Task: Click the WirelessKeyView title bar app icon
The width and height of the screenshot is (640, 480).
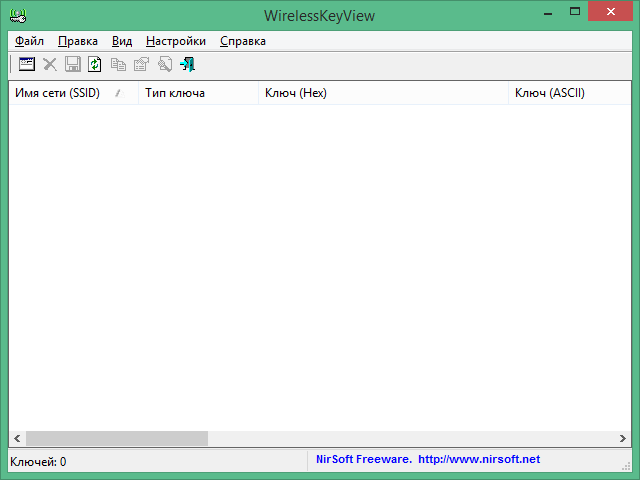Action: click(18, 16)
